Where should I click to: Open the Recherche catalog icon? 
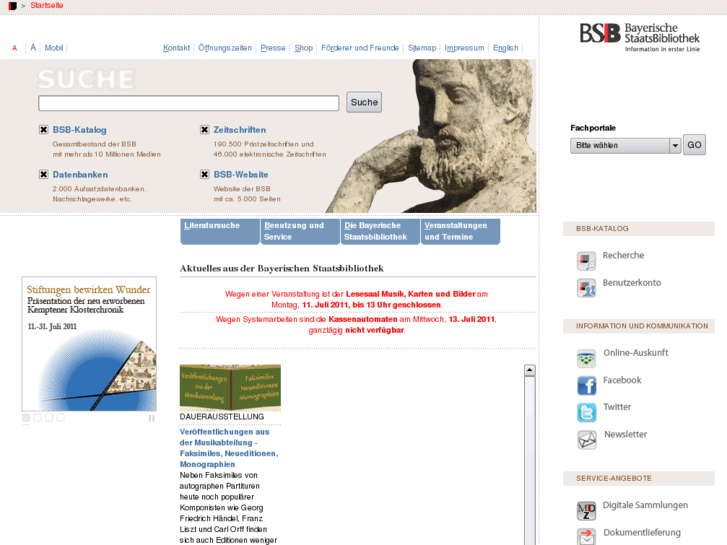[586, 261]
